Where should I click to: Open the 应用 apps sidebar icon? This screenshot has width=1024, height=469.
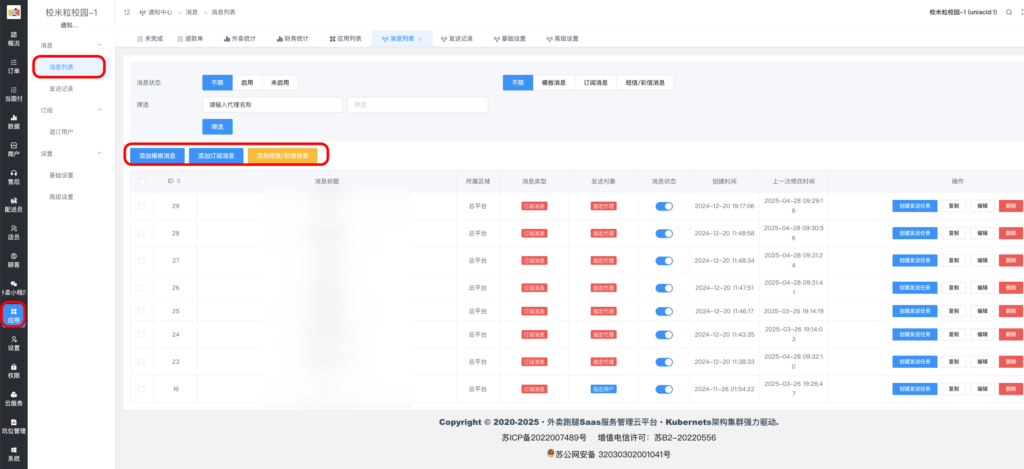14,315
